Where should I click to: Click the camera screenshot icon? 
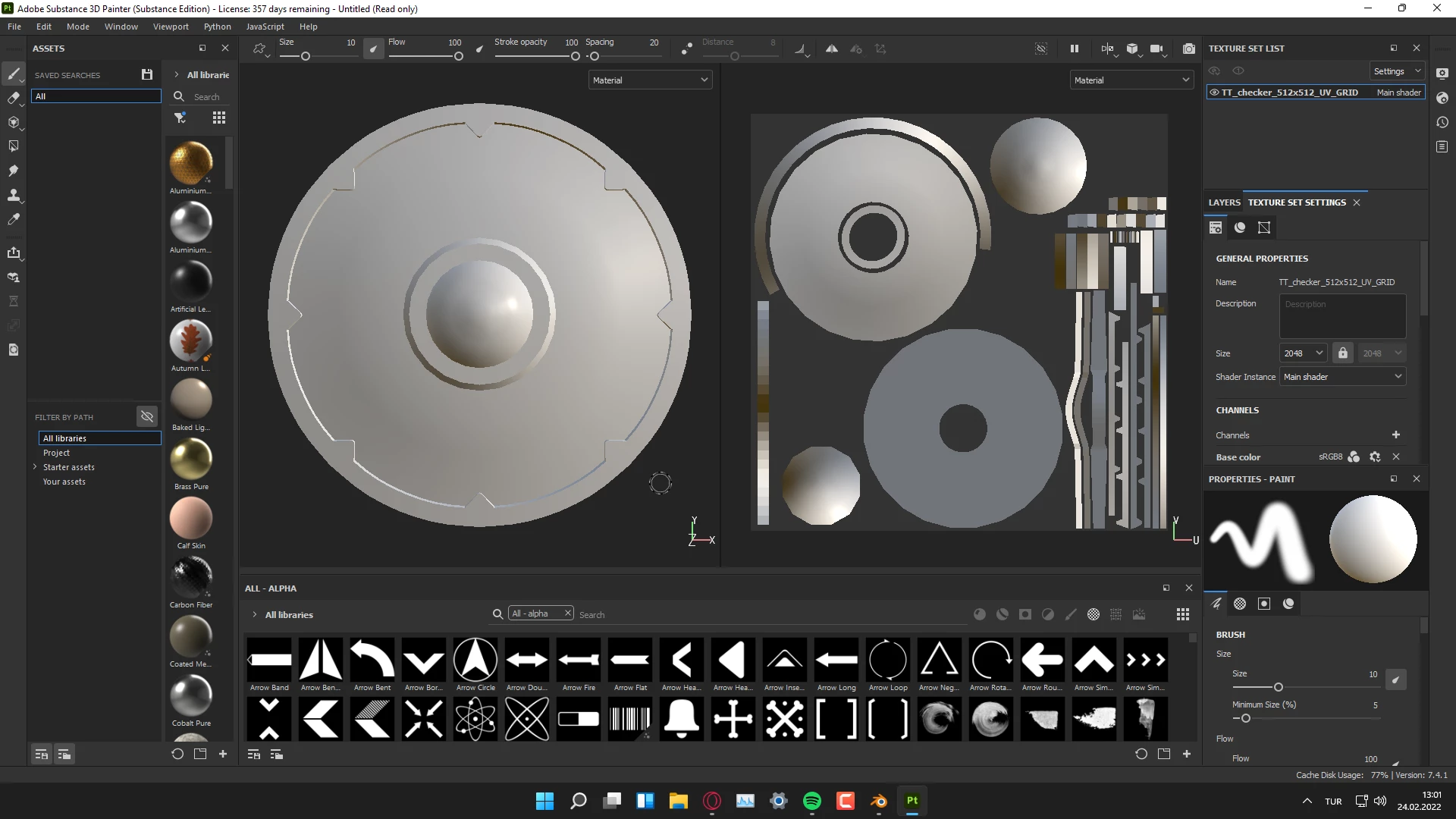click(x=1188, y=49)
